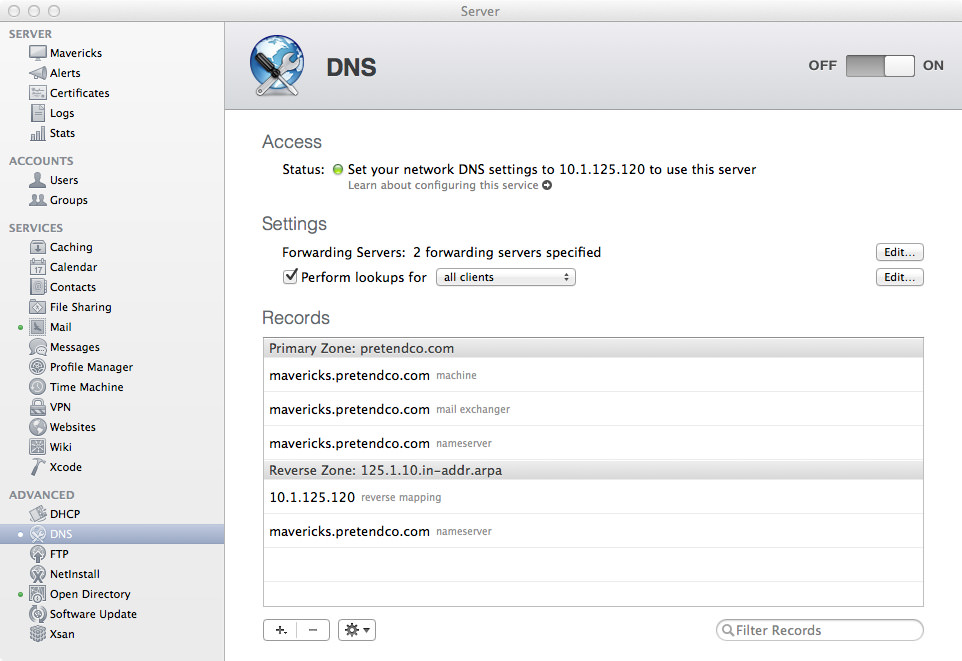This screenshot has height=661, width=962.
Task: Click the green DNS status indicator
Action: click(337, 169)
